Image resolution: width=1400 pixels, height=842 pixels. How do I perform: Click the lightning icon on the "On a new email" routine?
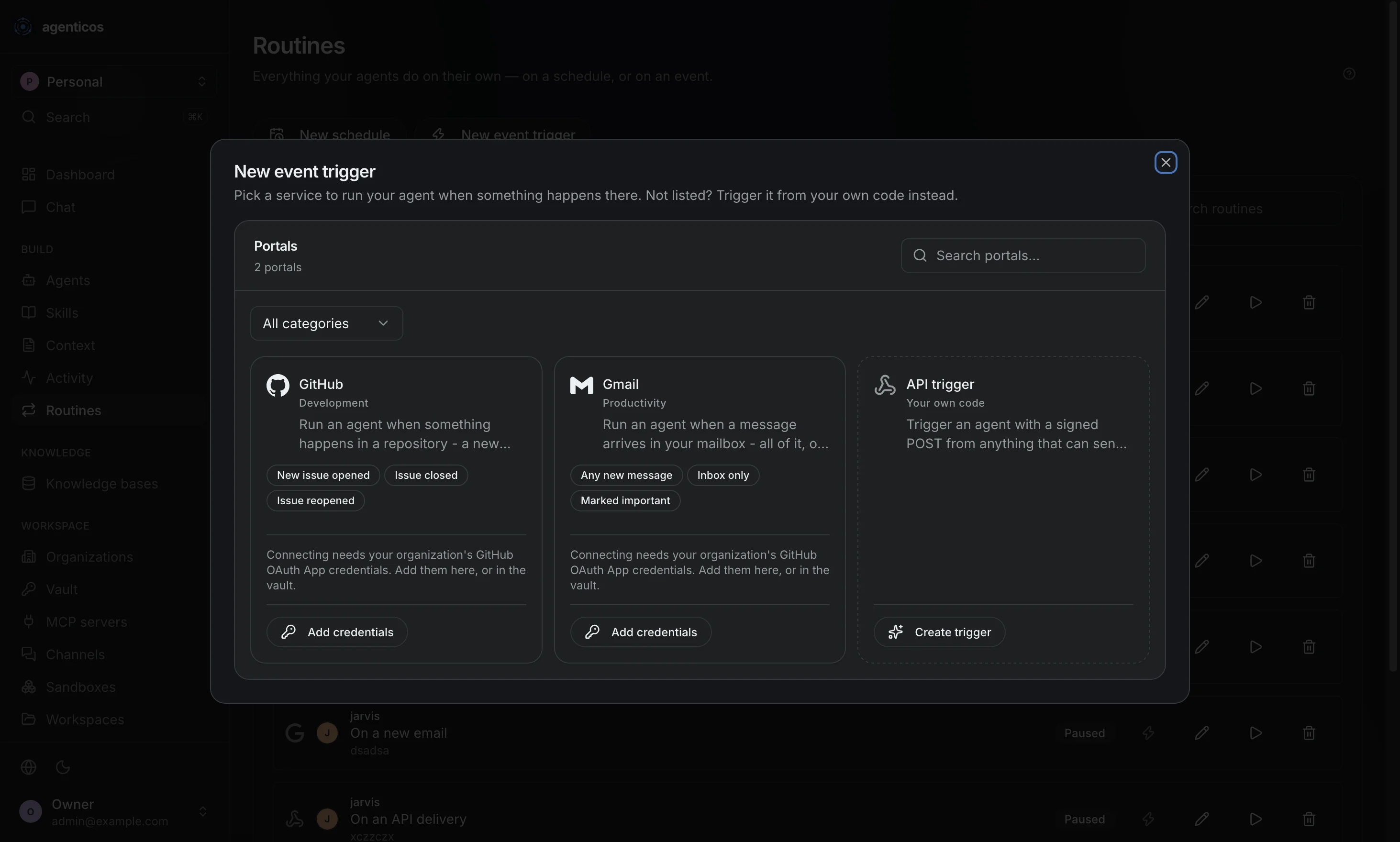(x=1148, y=733)
